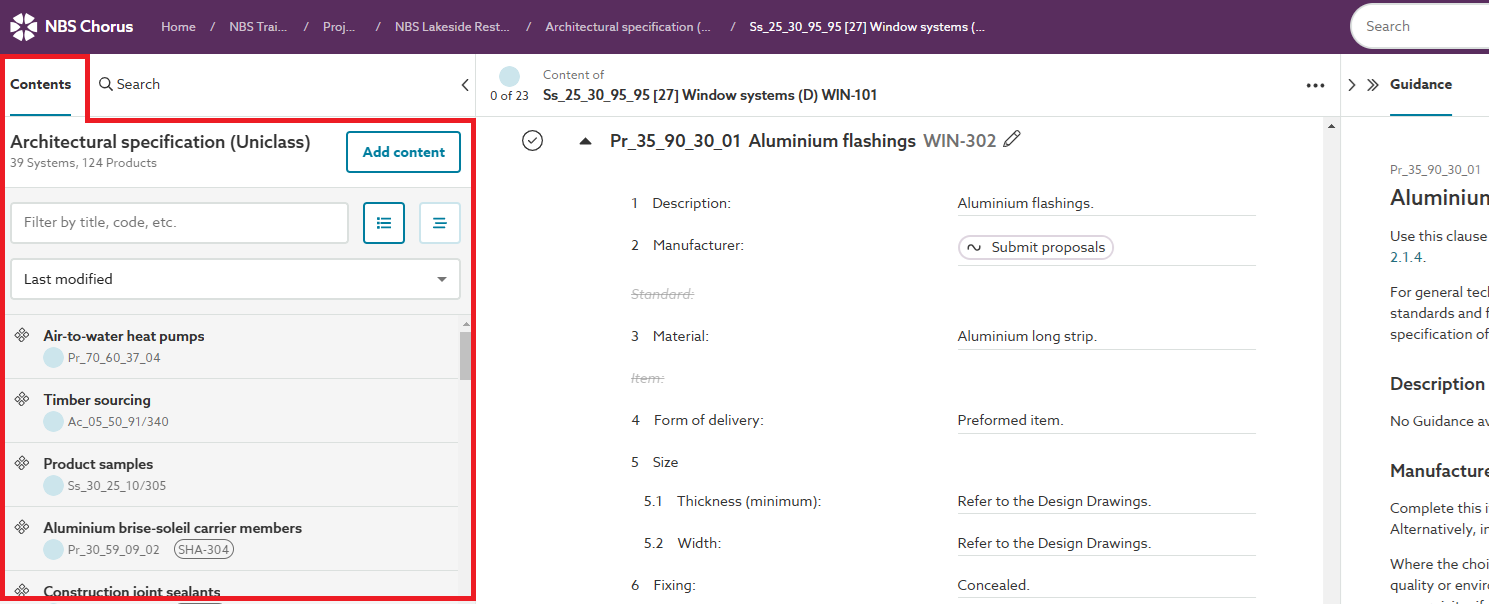Select the compact list view icon
The height and width of the screenshot is (604, 1489).
coord(440,223)
